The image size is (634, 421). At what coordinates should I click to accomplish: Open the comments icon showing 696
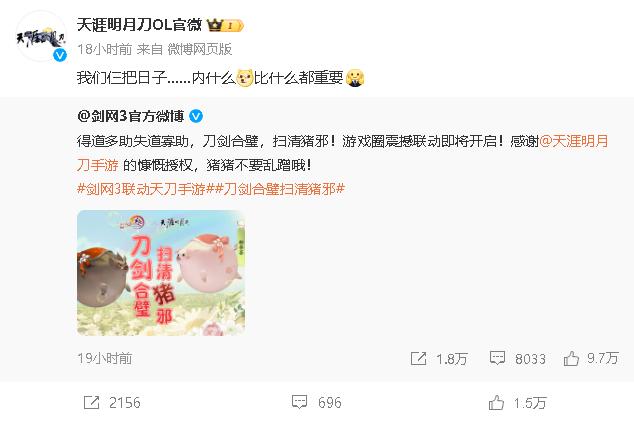tap(299, 402)
